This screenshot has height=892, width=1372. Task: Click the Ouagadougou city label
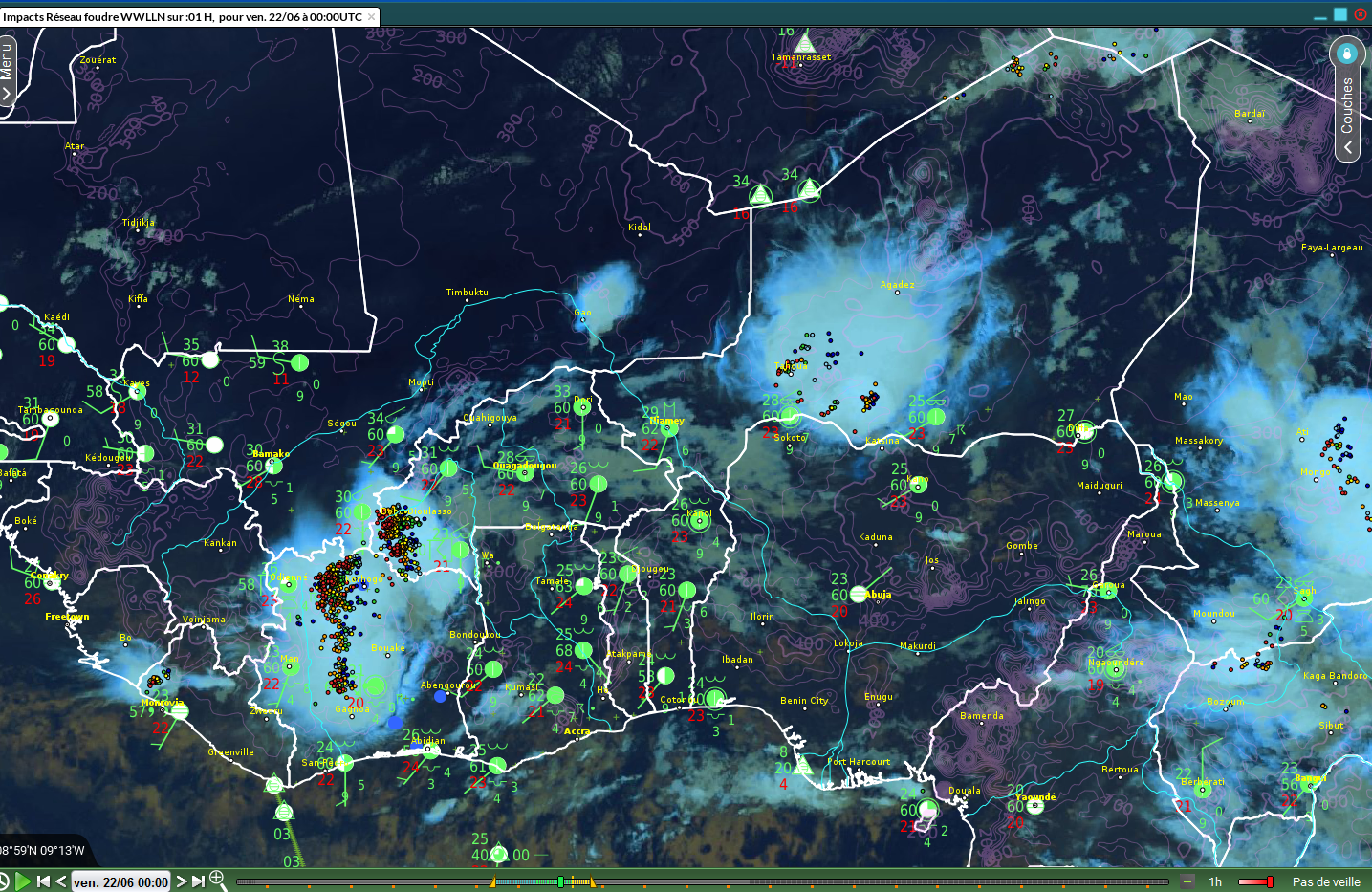[525, 466]
